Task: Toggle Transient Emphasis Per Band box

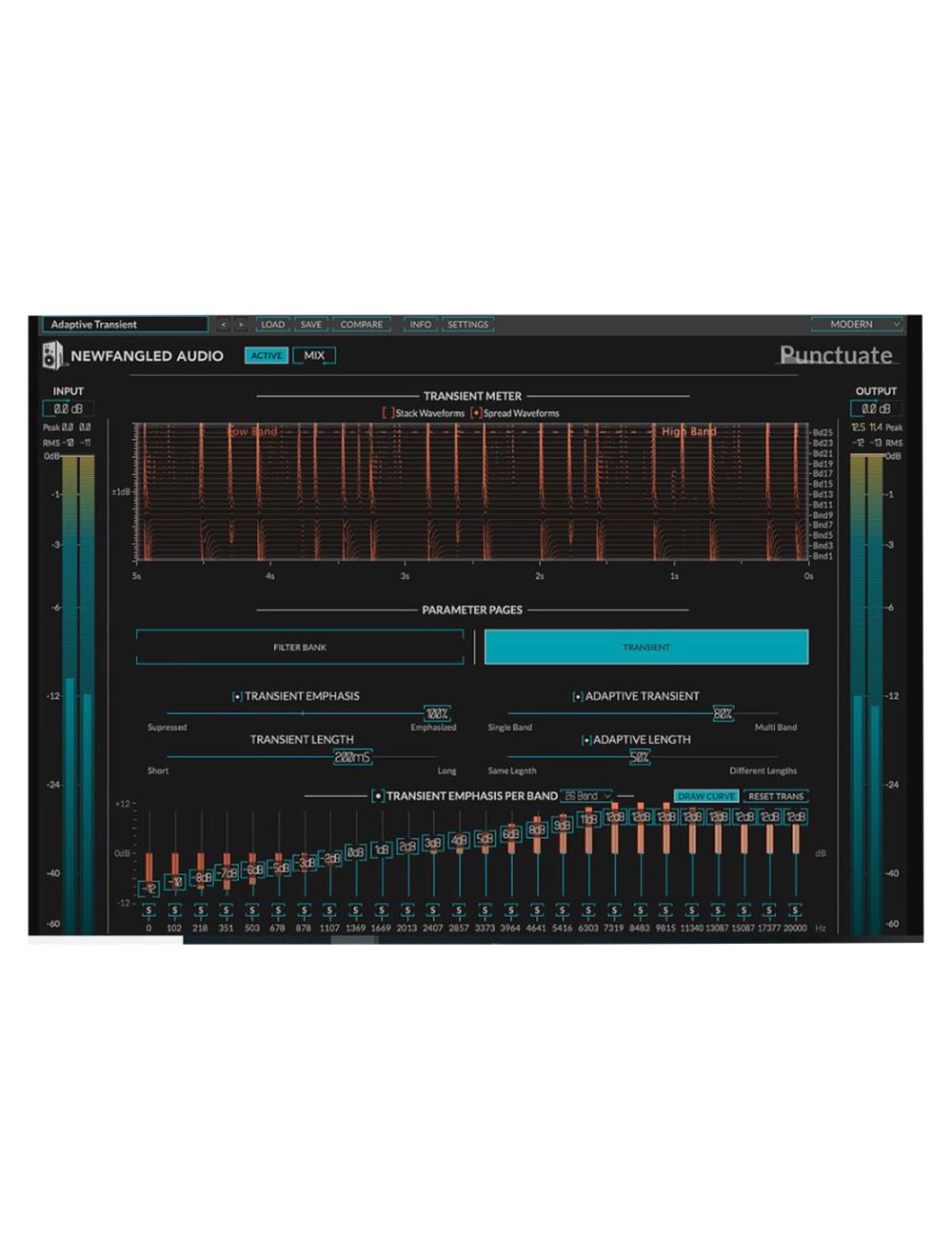Action: pyautogui.click(x=378, y=796)
